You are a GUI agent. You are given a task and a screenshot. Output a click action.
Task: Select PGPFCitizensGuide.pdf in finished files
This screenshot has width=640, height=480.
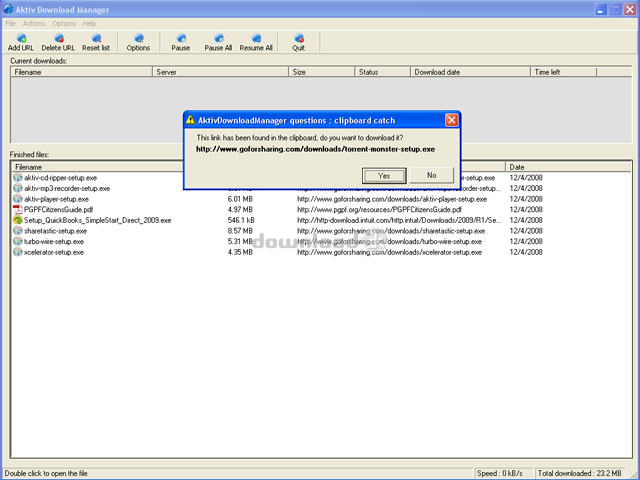point(58,210)
